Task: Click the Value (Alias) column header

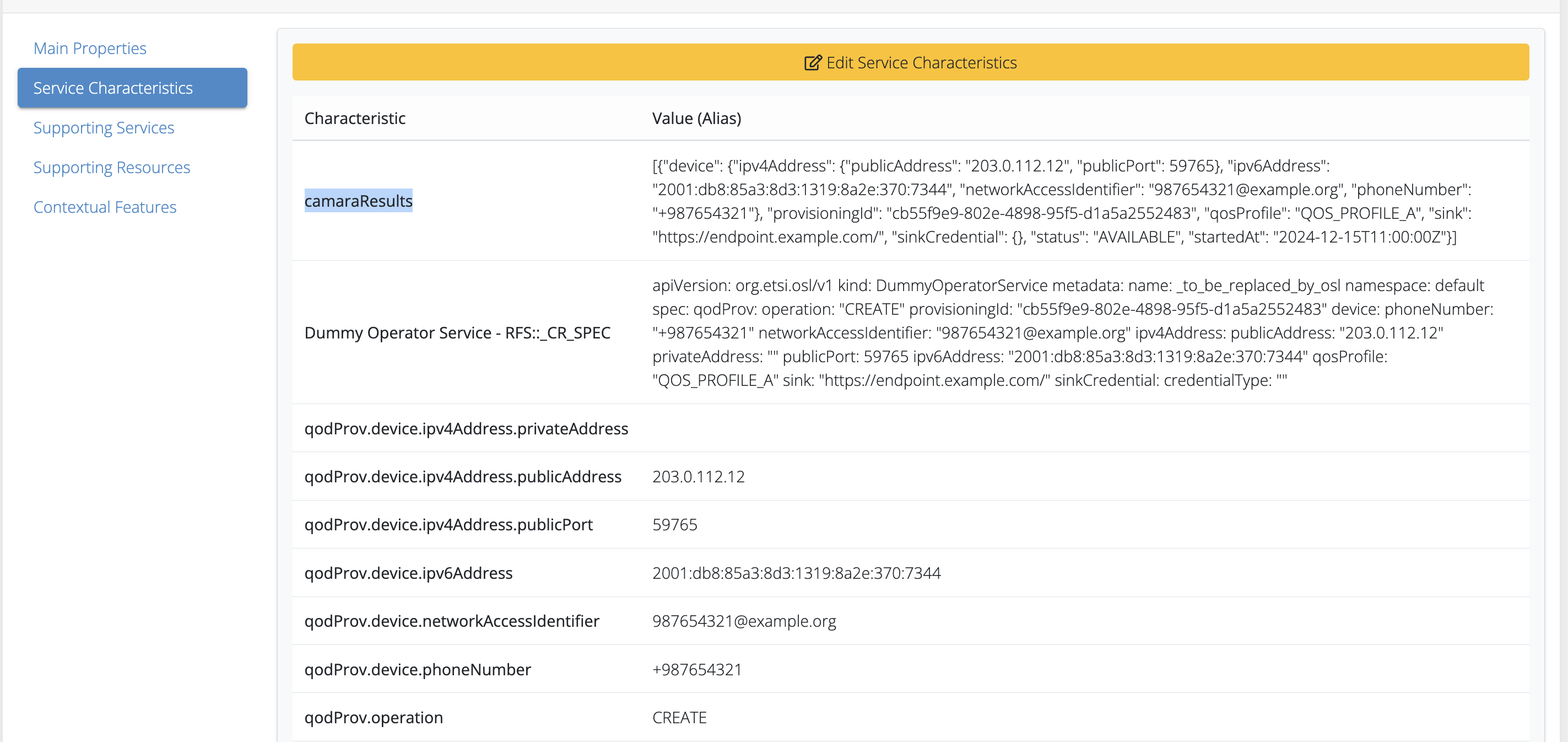Action: 696,118
